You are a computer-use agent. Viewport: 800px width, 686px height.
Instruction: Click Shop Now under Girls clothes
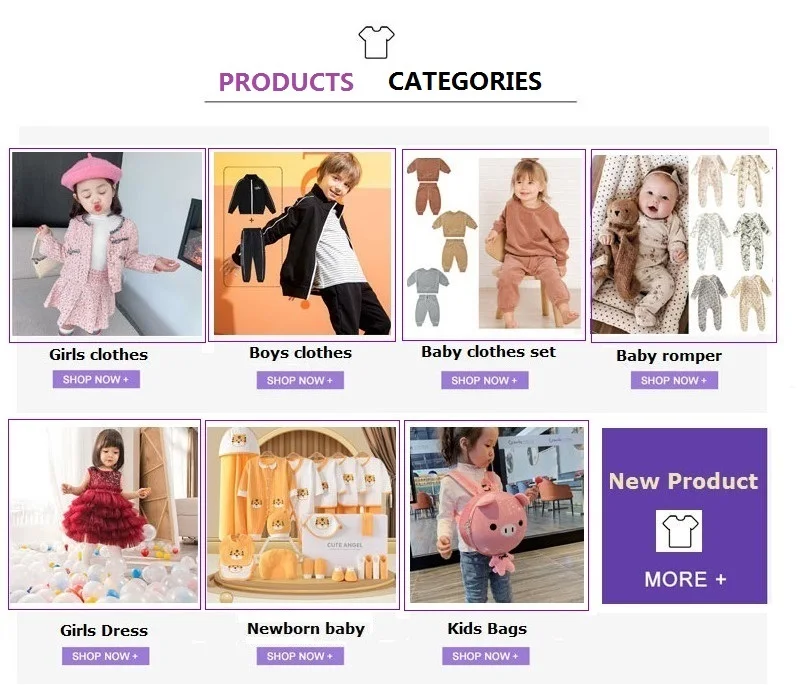pos(96,379)
